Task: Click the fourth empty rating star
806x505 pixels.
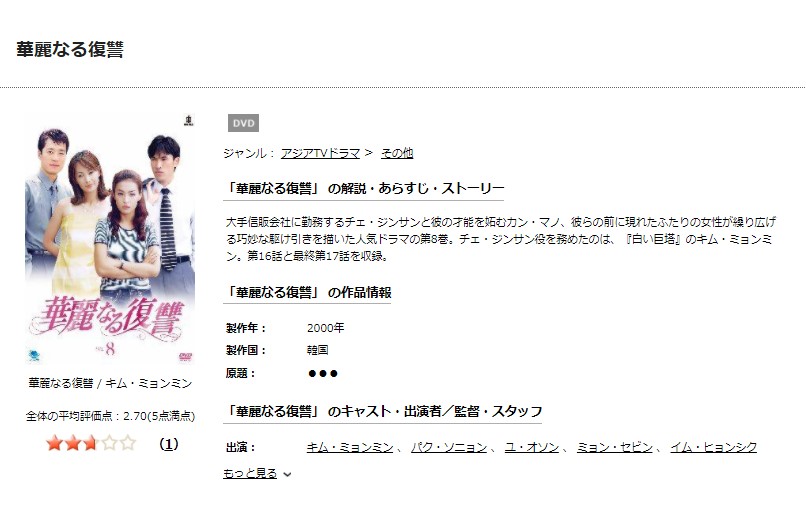Action: pyautogui.click(x=109, y=443)
